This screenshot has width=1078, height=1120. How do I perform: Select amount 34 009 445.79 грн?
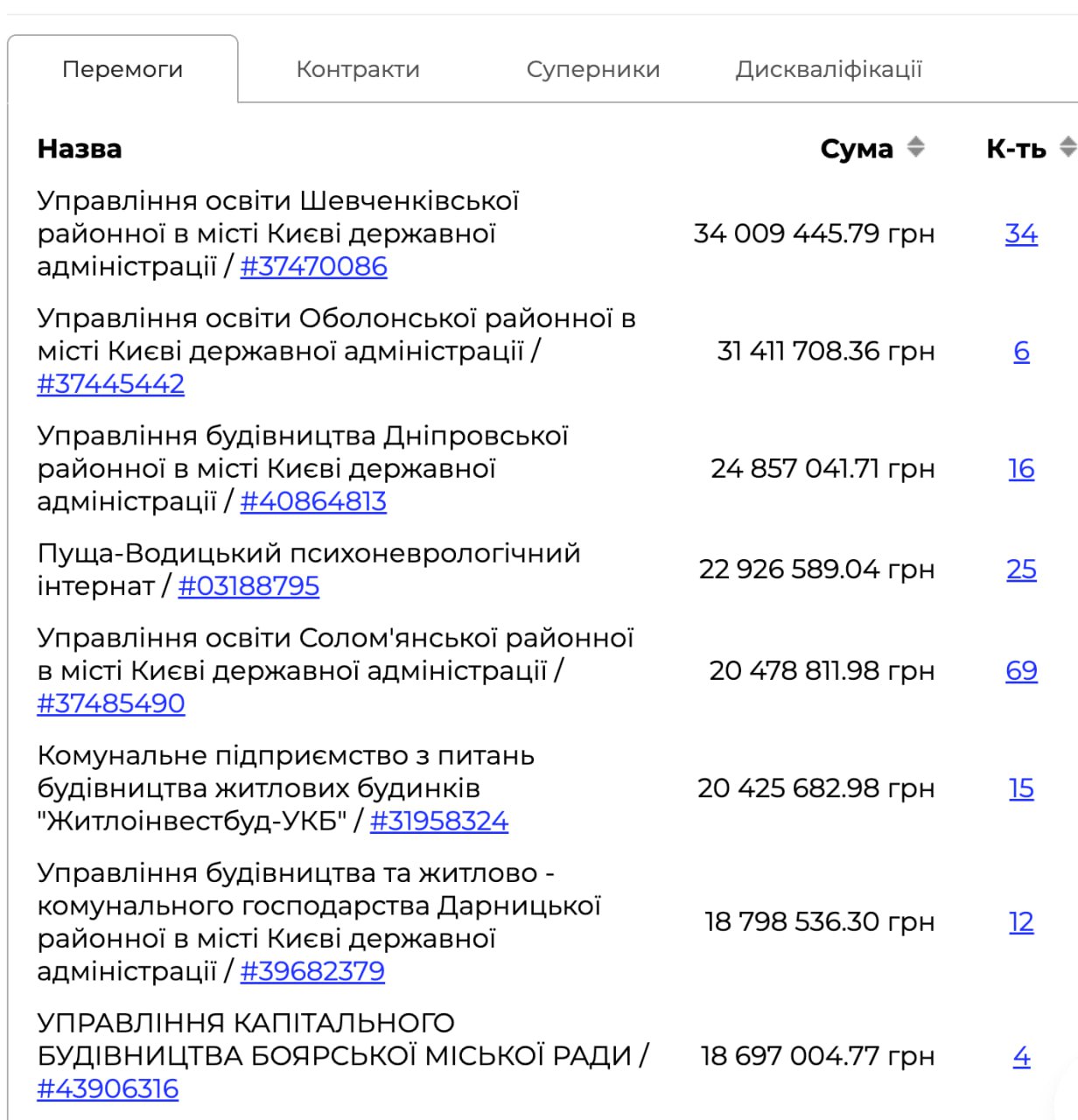click(x=815, y=234)
